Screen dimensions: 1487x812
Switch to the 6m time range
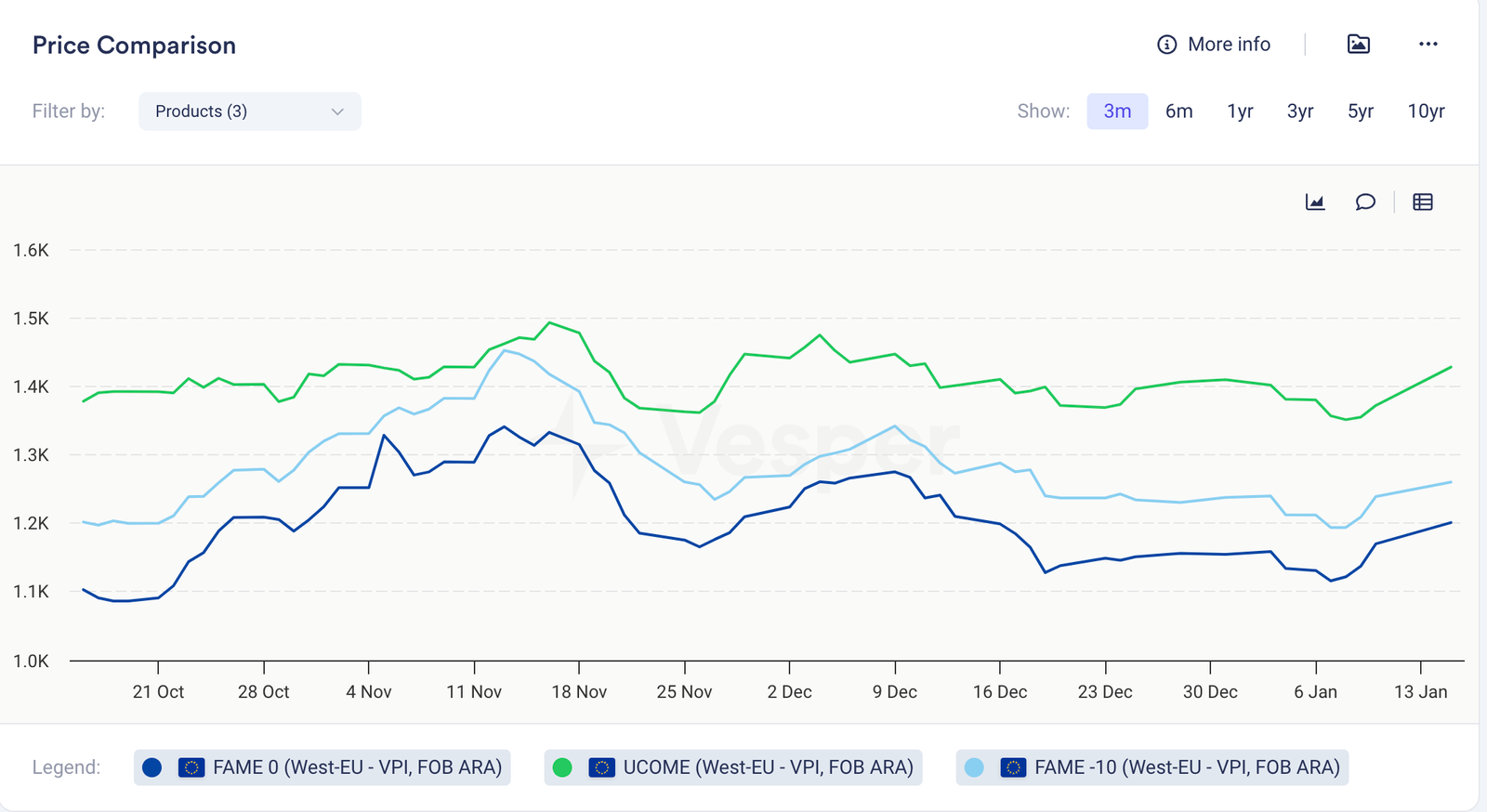tap(1178, 111)
